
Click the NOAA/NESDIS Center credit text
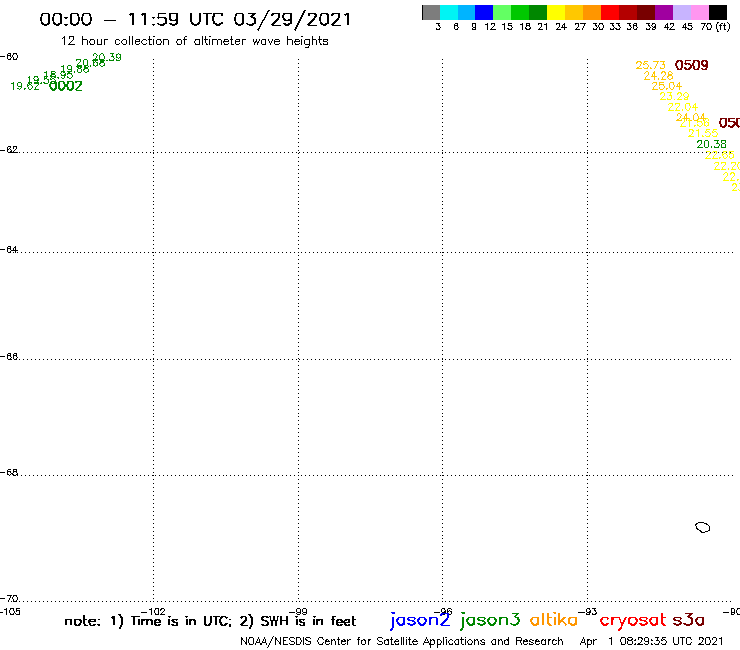[x=402, y=641]
